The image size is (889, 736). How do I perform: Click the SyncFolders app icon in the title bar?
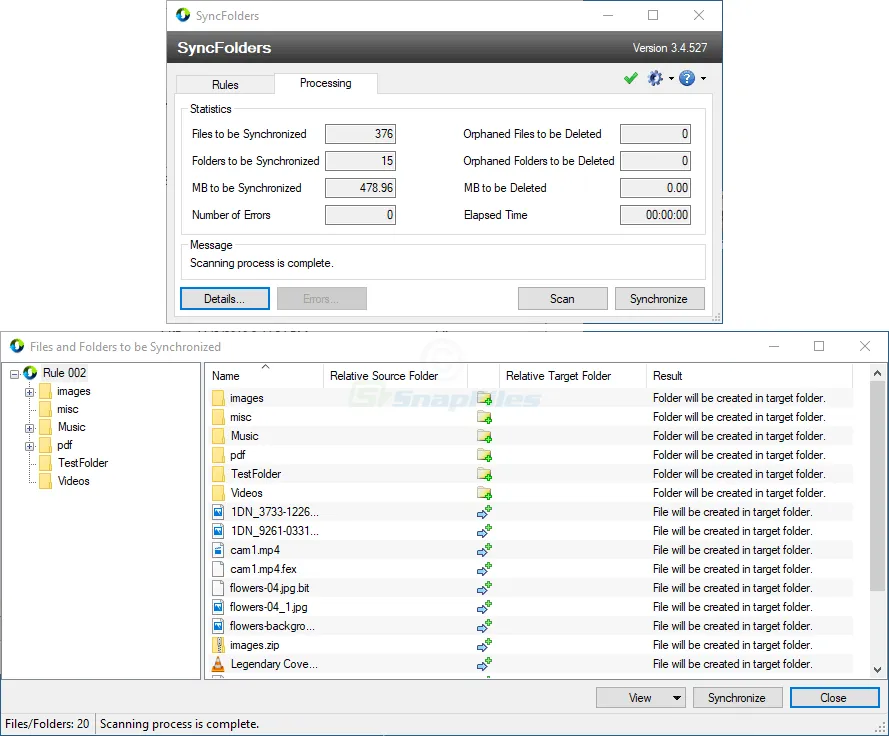click(x=183, y=15)
